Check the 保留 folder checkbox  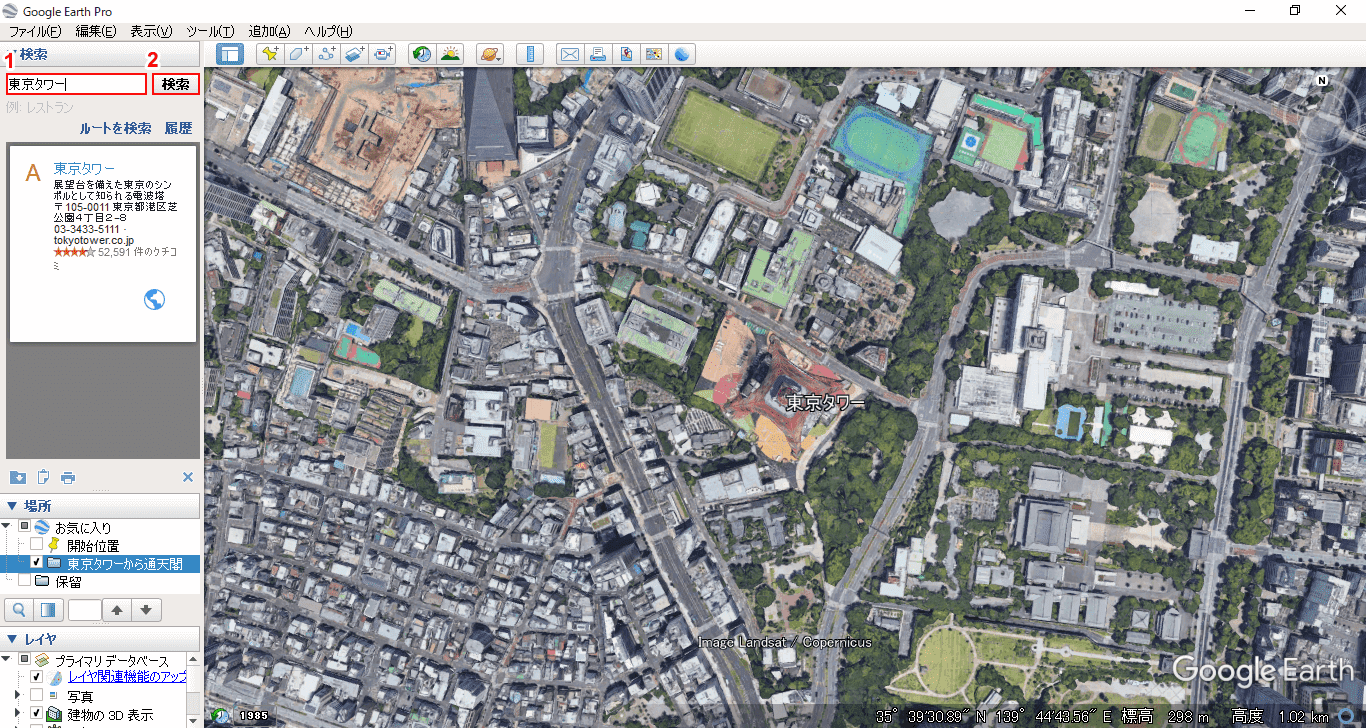[x=25, y=581]
